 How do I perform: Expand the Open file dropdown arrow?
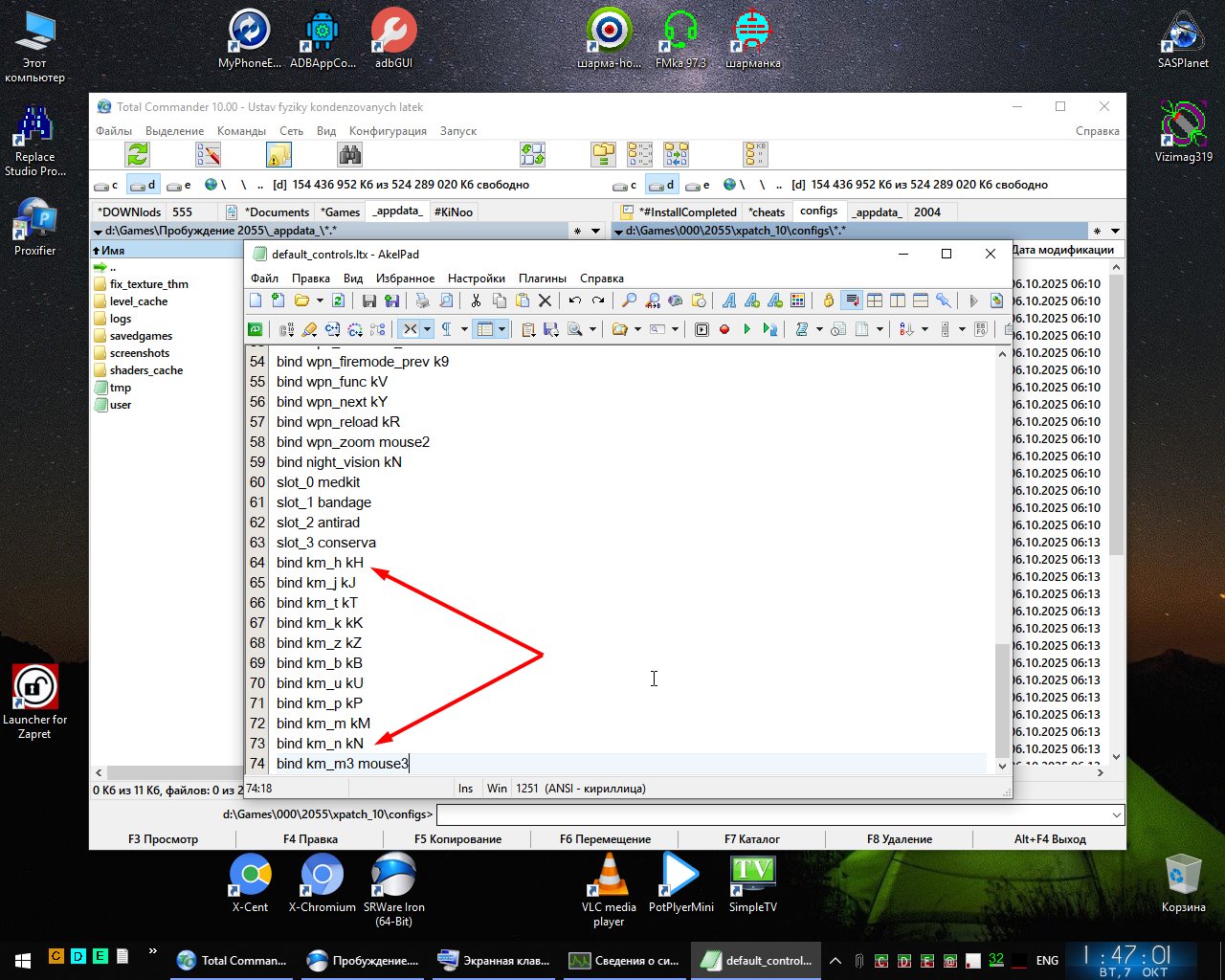pos(320,301)
